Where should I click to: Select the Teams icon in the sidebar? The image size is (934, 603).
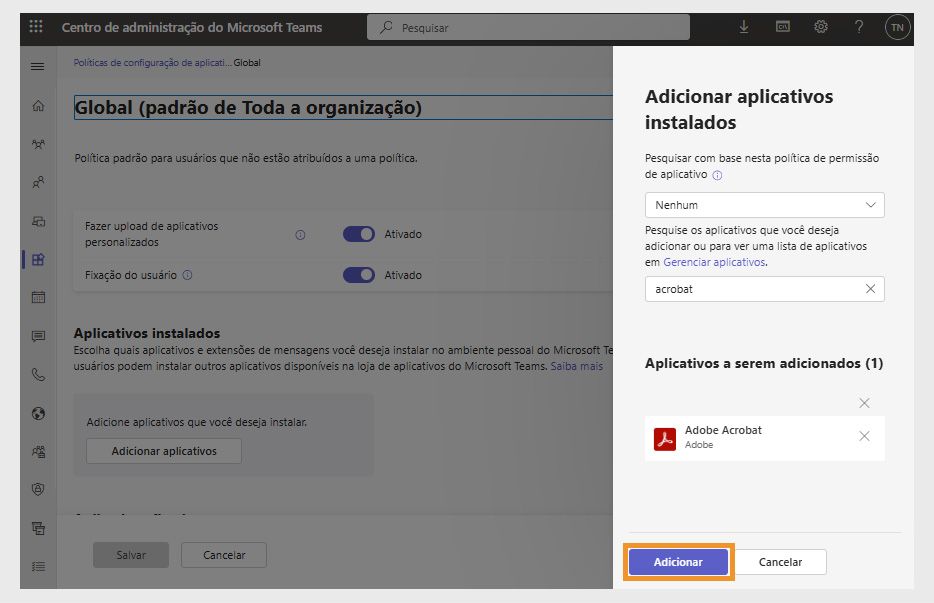pyautogui.click(x=38, y=142)
